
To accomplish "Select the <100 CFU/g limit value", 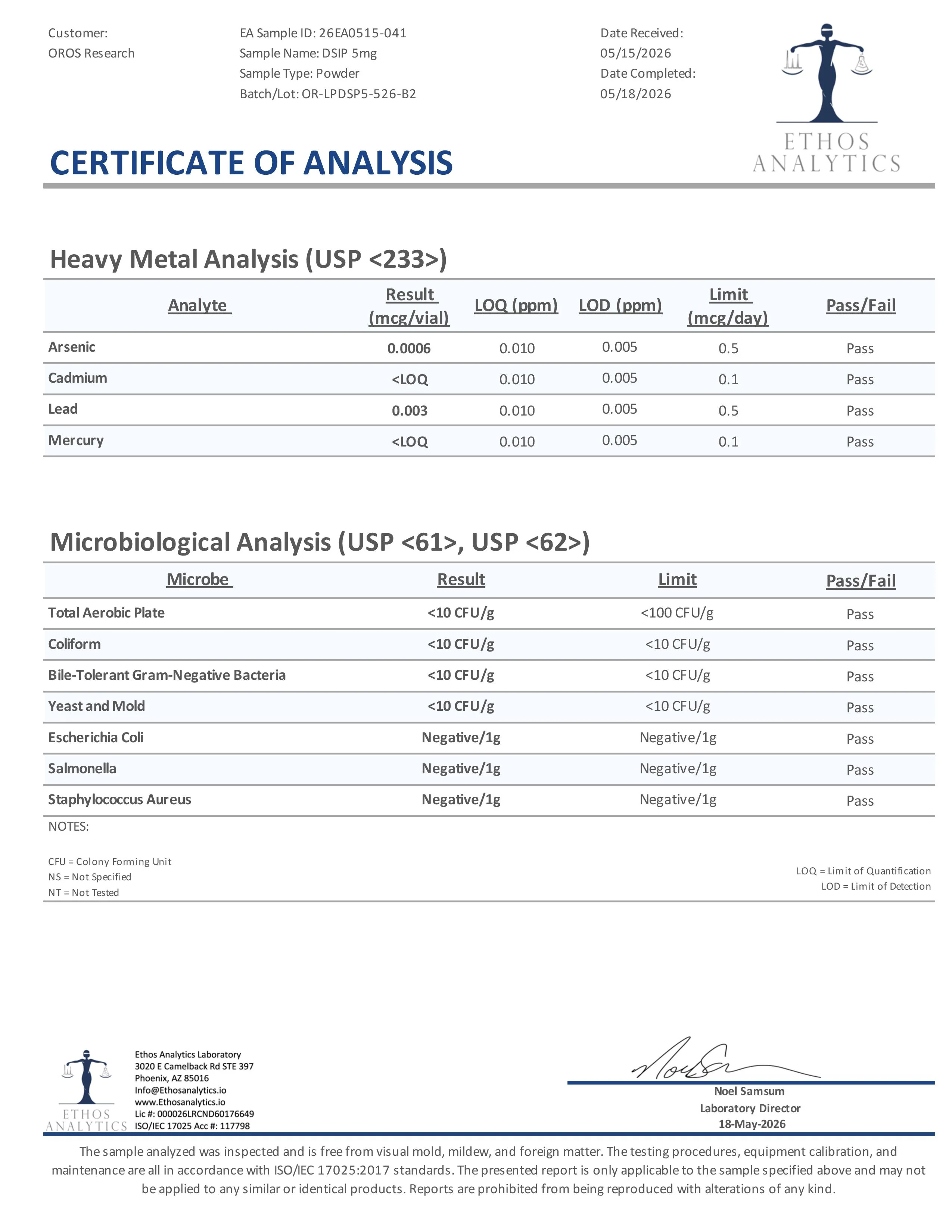I will click(677, 613).
